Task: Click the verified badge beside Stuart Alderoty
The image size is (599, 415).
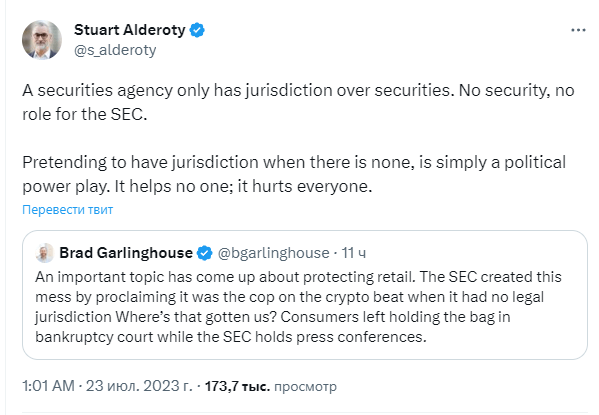Action: (197, 30)
